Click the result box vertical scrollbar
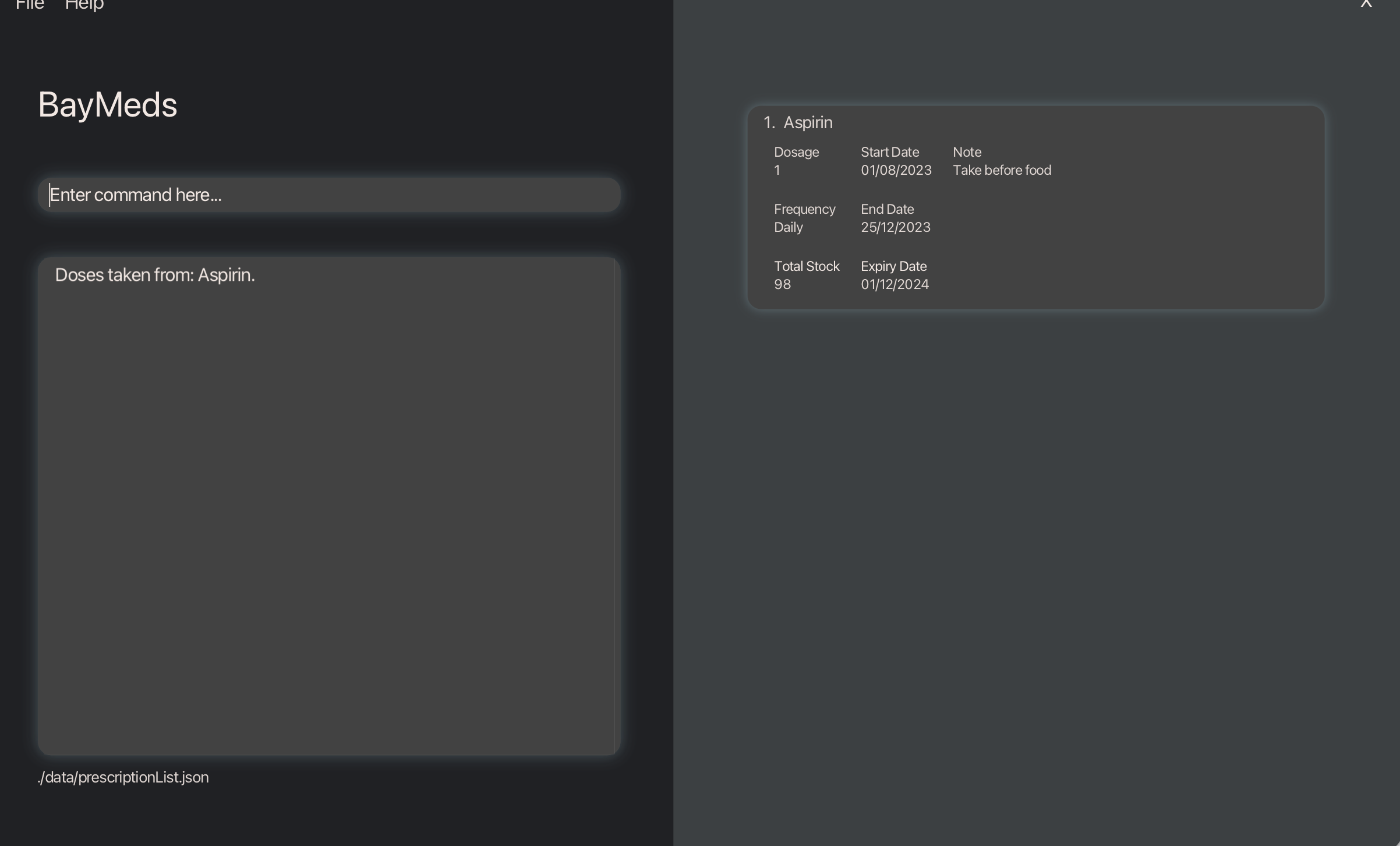 [616, 506]
